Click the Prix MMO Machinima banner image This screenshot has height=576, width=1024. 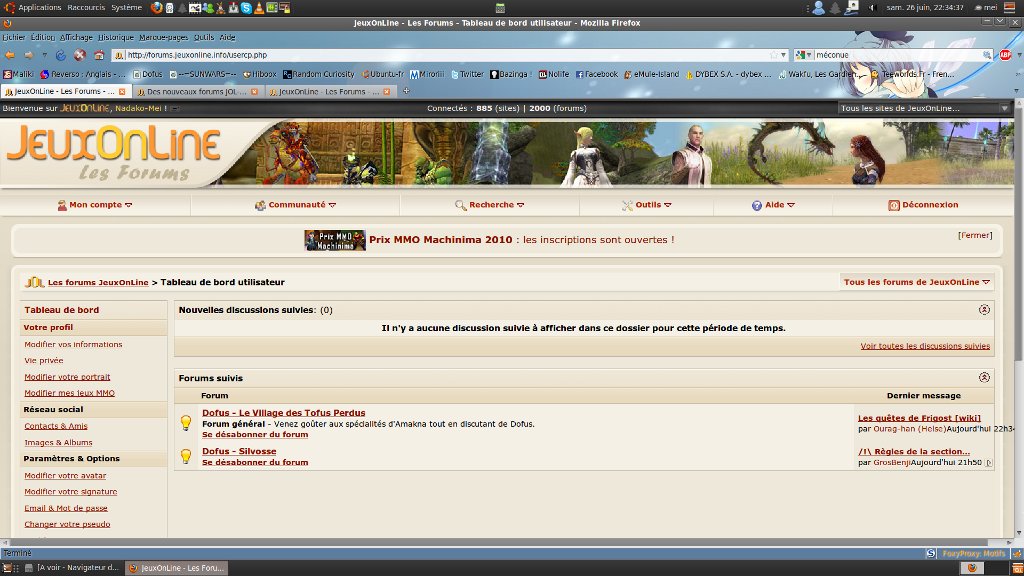point(334,240)
